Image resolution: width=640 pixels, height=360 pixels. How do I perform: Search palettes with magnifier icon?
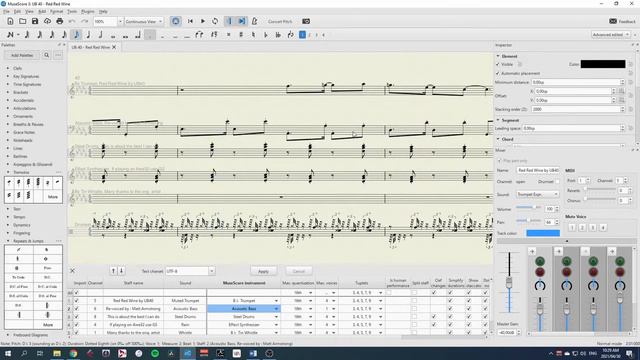tap(47, 55)
